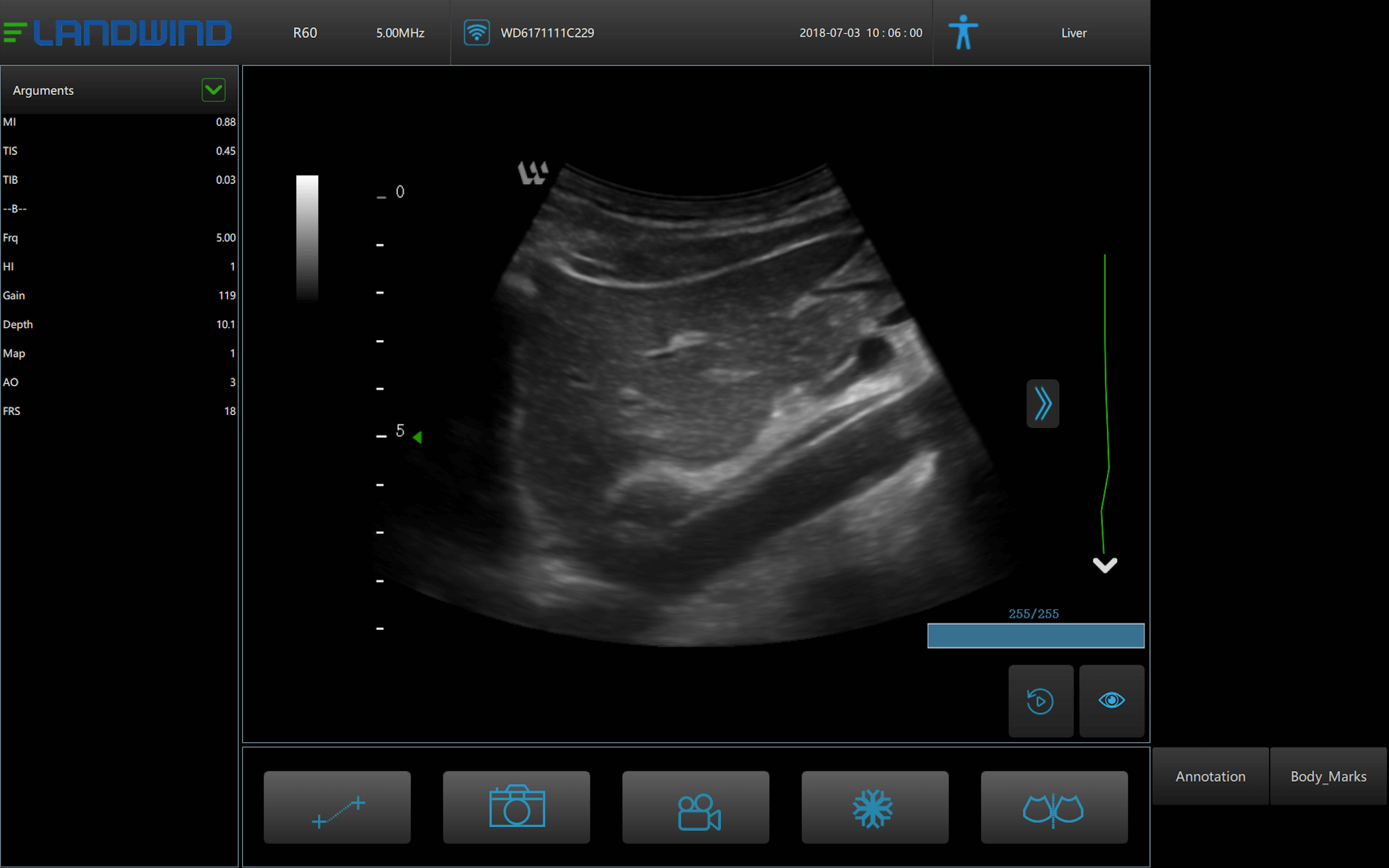This screenshot has height=868, width=1389.
Task: Click the Landwind logo
Action: tap(117, 33)
